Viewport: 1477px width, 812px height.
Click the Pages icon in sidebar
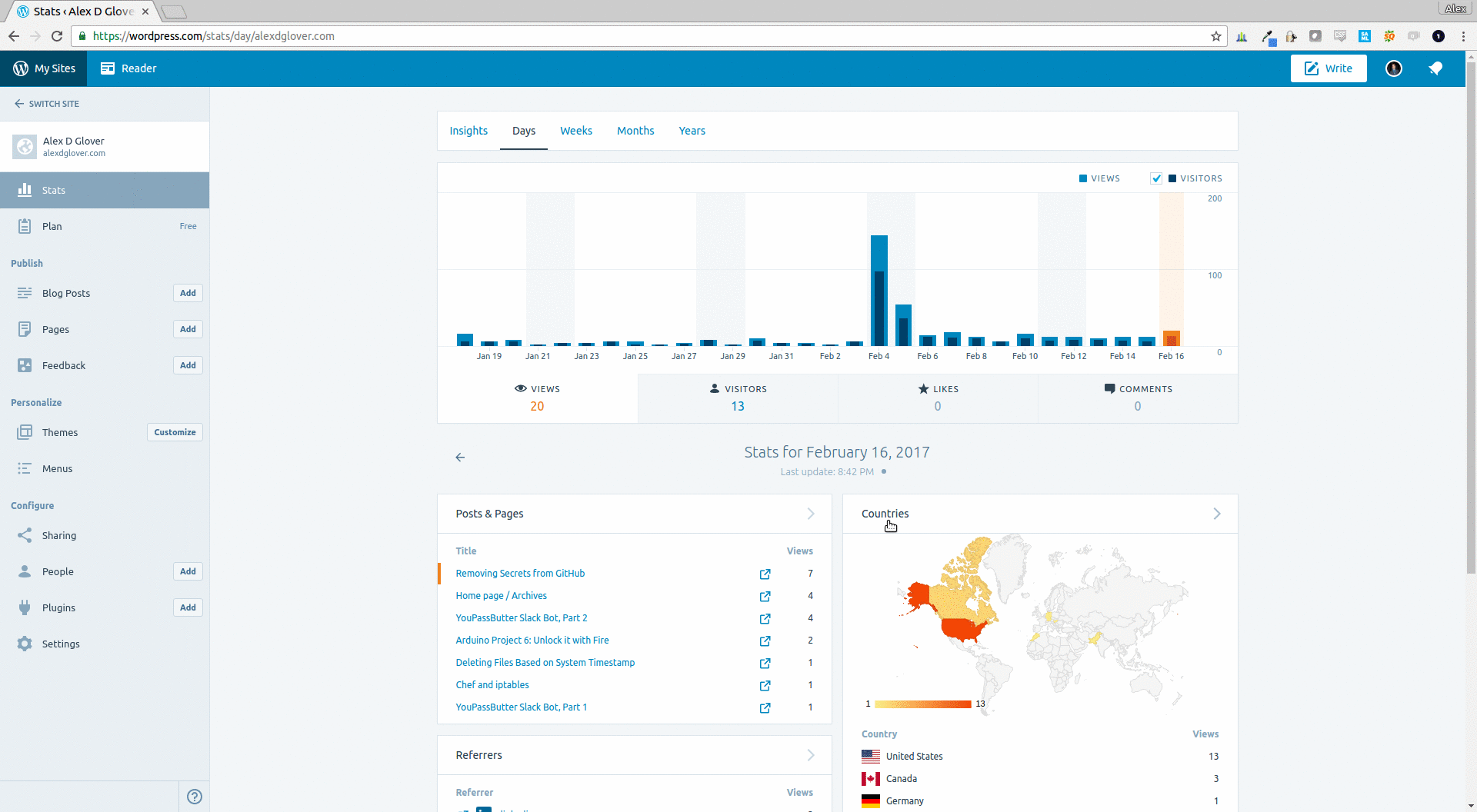25,329
